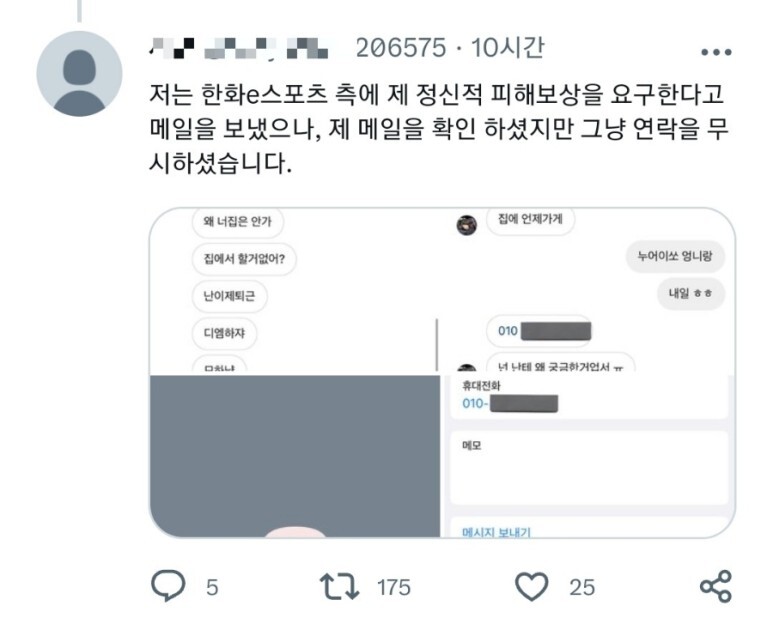773x630 pixels.
Task: Click the pixelated username of the author
Action: (x=239, y=48)
